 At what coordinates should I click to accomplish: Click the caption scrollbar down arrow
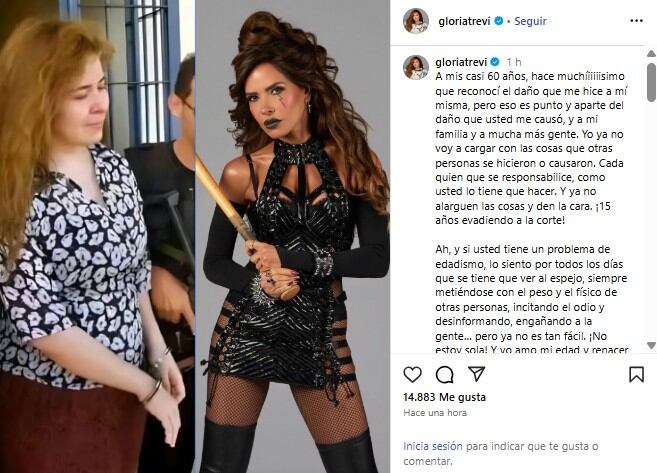point(651,345)
